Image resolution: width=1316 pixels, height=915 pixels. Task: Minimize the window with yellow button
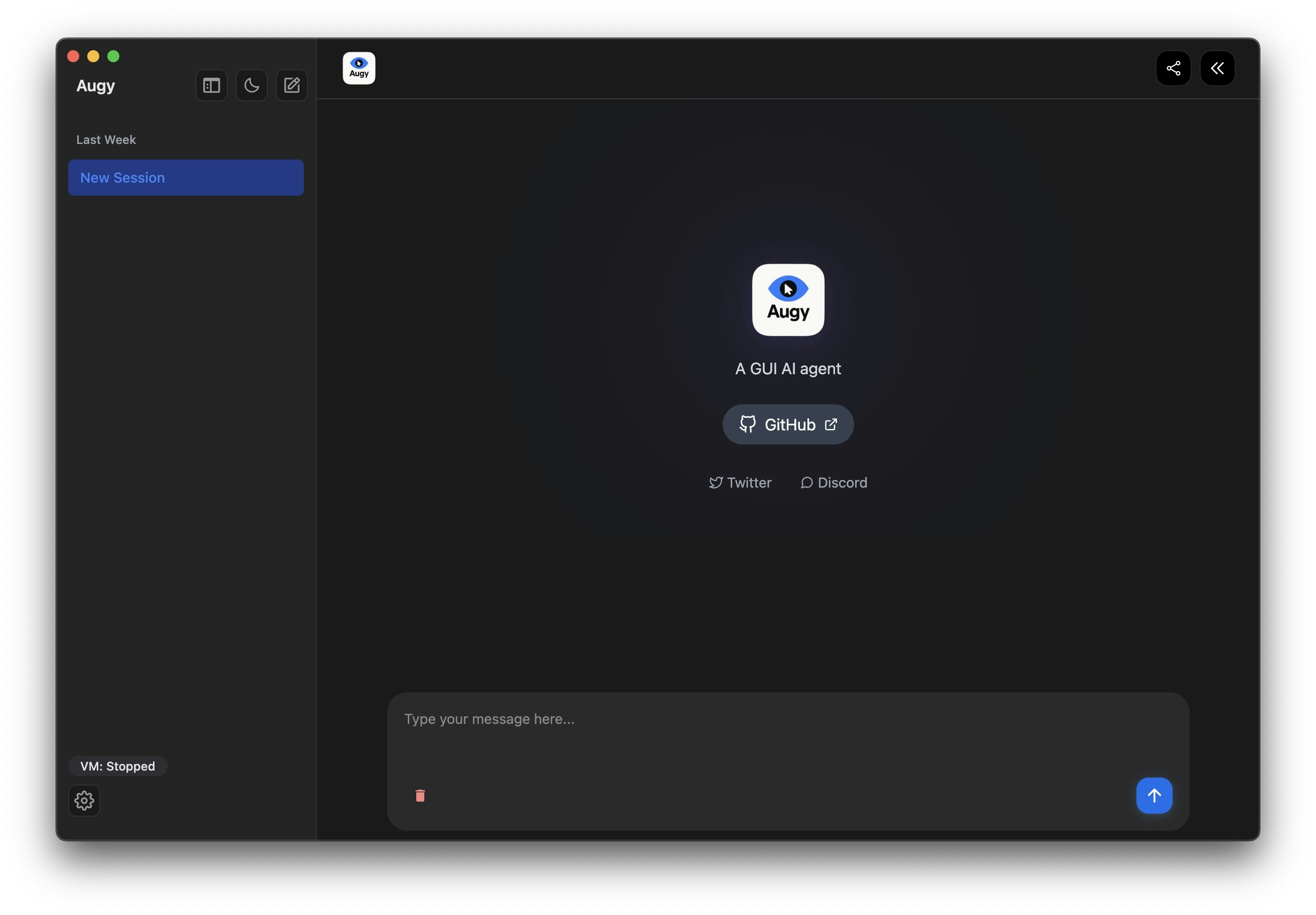(93, 56)
